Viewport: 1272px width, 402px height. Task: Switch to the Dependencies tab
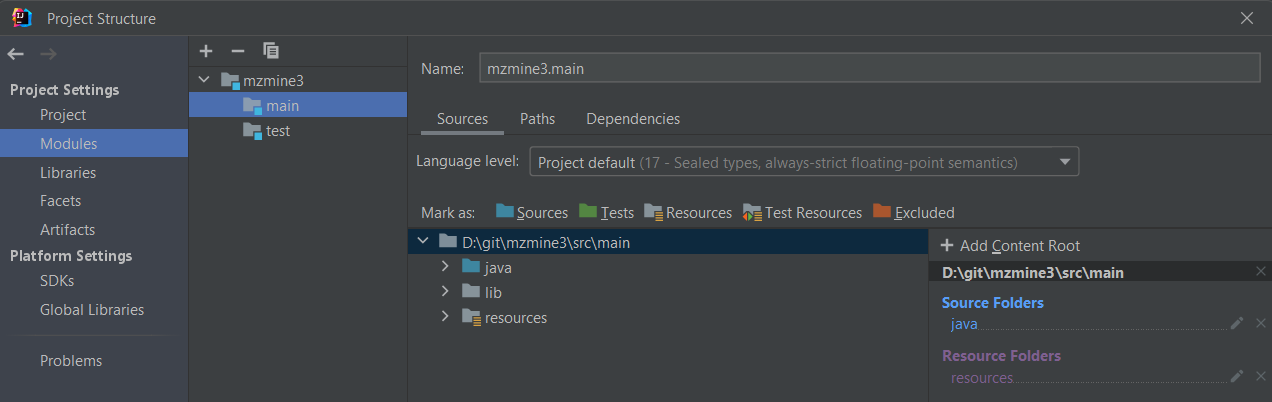tap(633, 119)
